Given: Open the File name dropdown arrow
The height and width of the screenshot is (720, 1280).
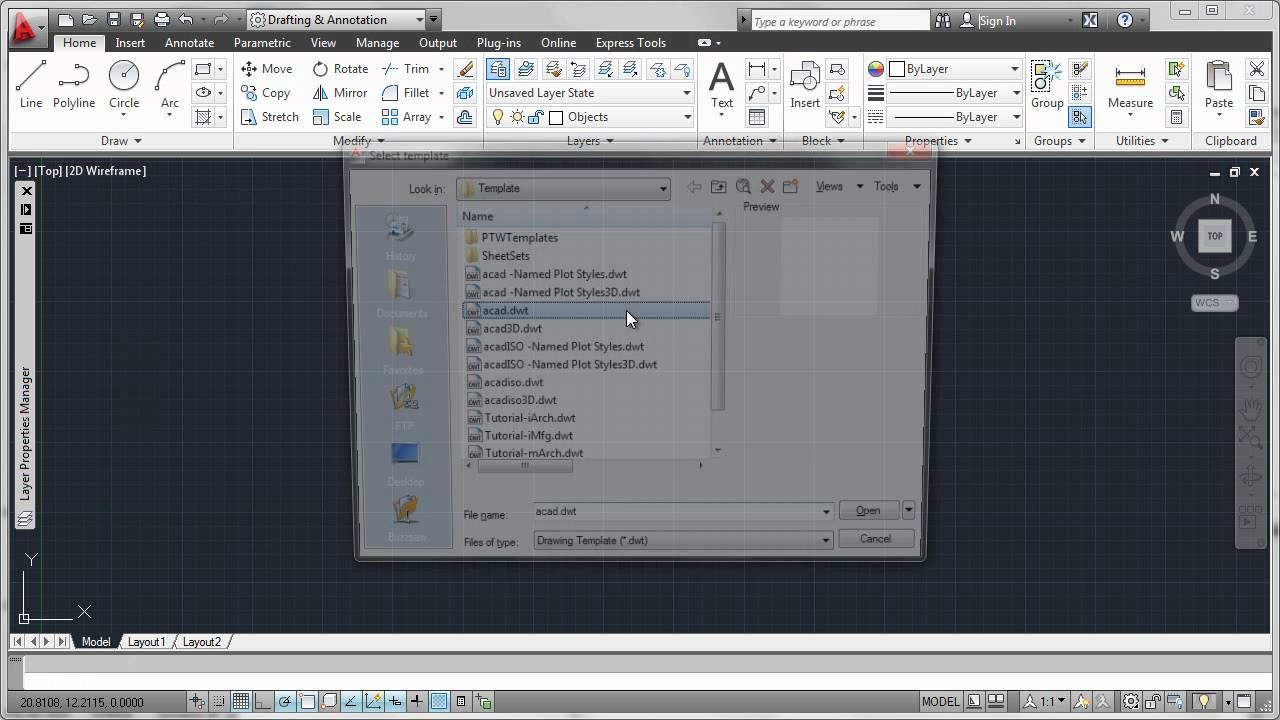Looking at the screenshot, I should [x=826, y=512].
